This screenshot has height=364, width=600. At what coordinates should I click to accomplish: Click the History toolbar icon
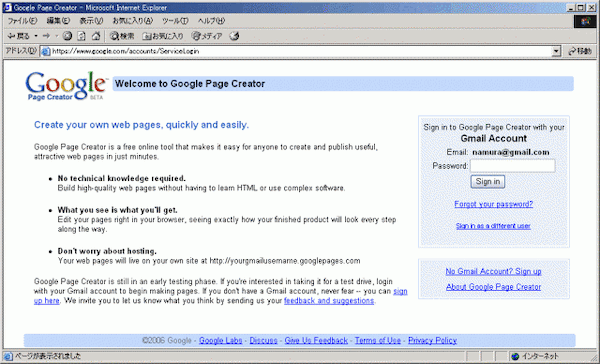pyautogui.click(x=234, y=36)
